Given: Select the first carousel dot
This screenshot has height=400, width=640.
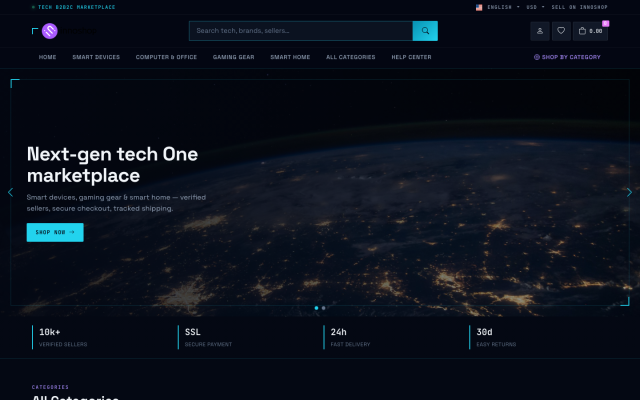Looking at the screenshot, I should click(x=316, y=308).
